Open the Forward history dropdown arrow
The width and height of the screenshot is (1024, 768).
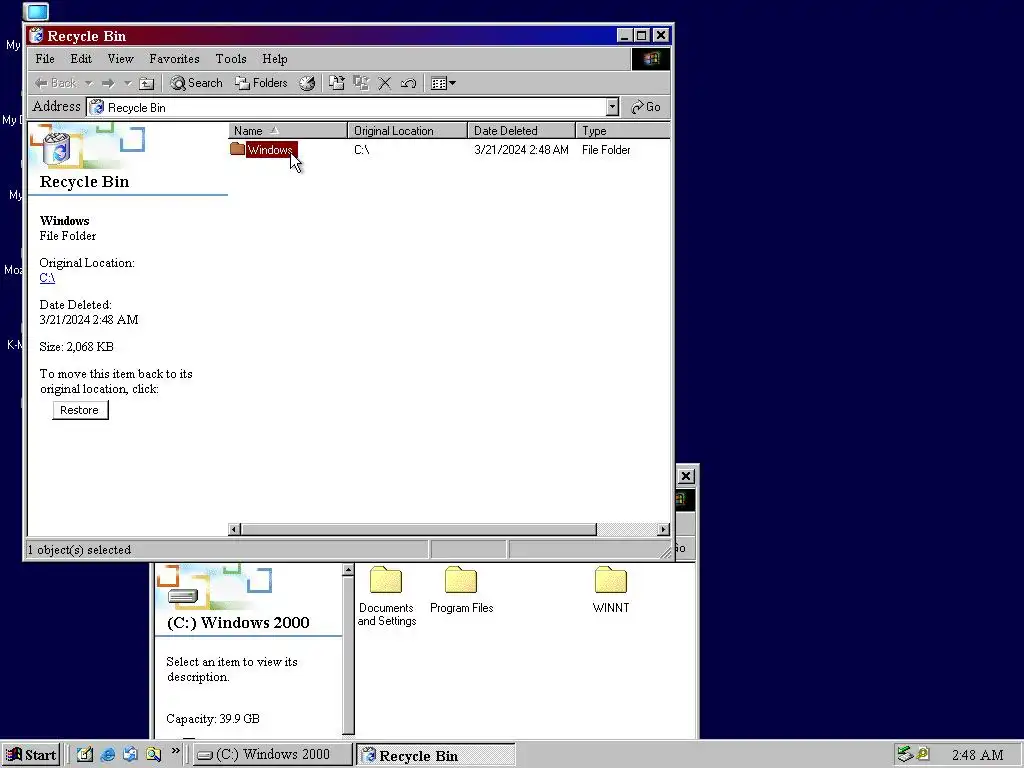(128, 83)
